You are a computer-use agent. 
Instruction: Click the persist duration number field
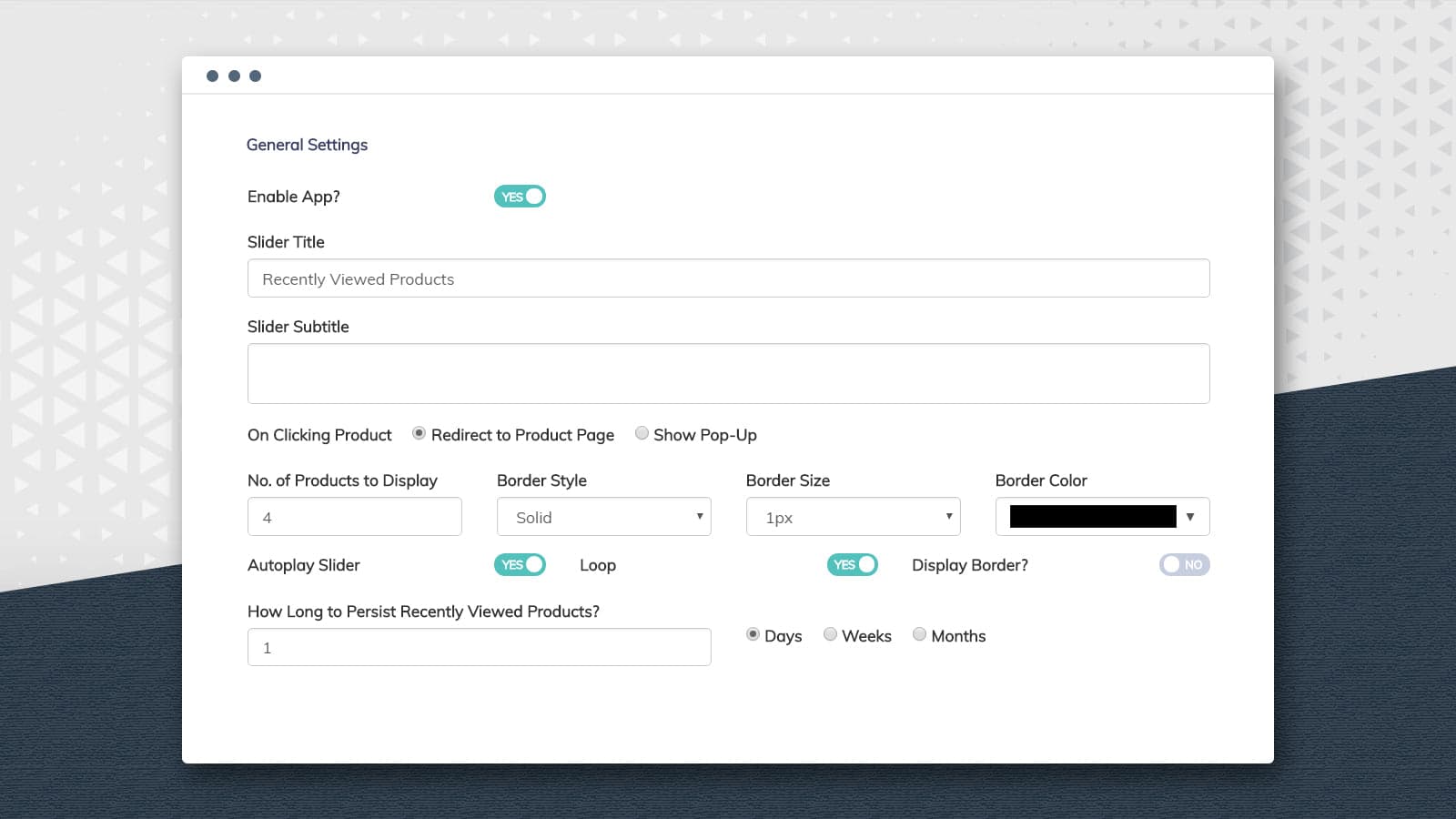479,647
